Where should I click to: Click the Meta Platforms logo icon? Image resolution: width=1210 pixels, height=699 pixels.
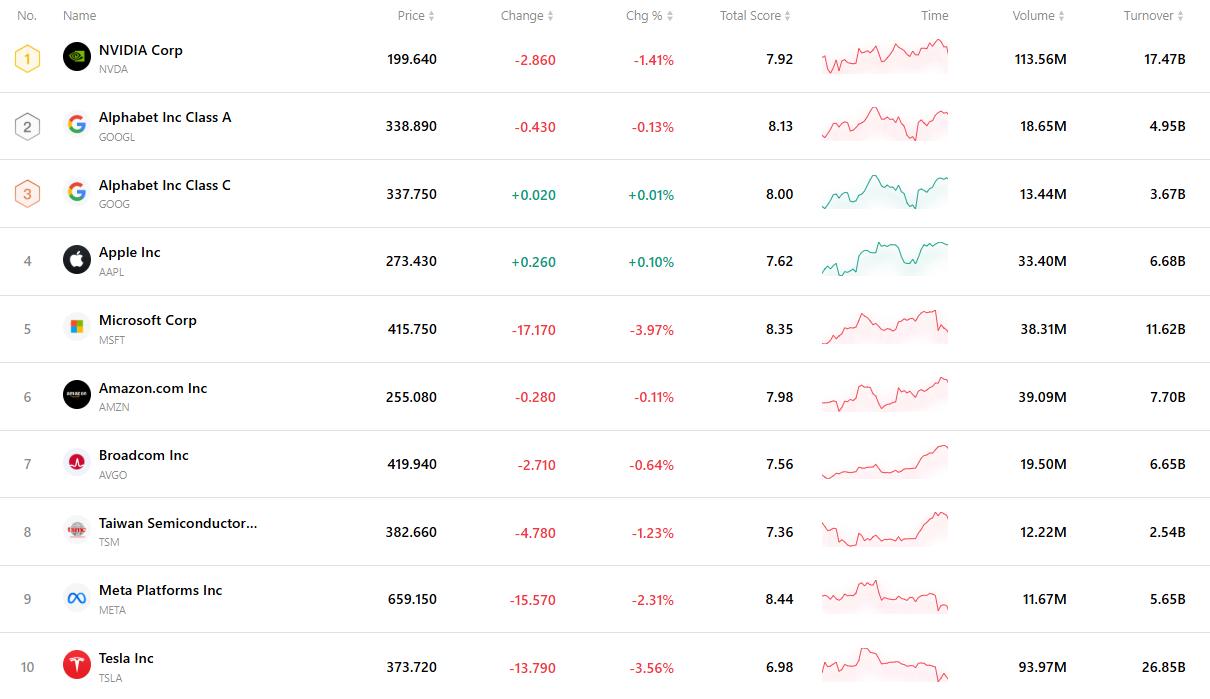pyautogui.click(x=77, y=598)
